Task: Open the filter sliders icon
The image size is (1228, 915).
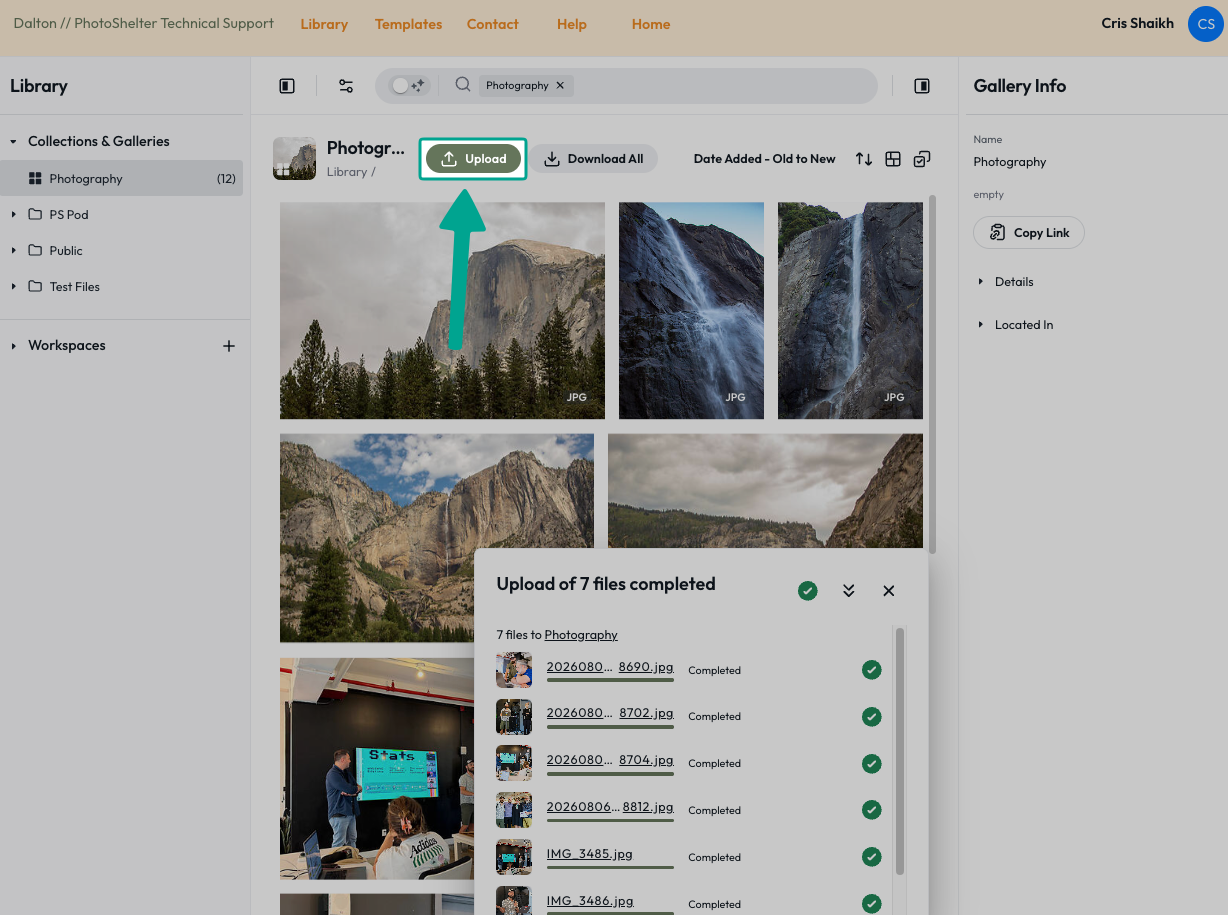Action: tap(346, 86)
